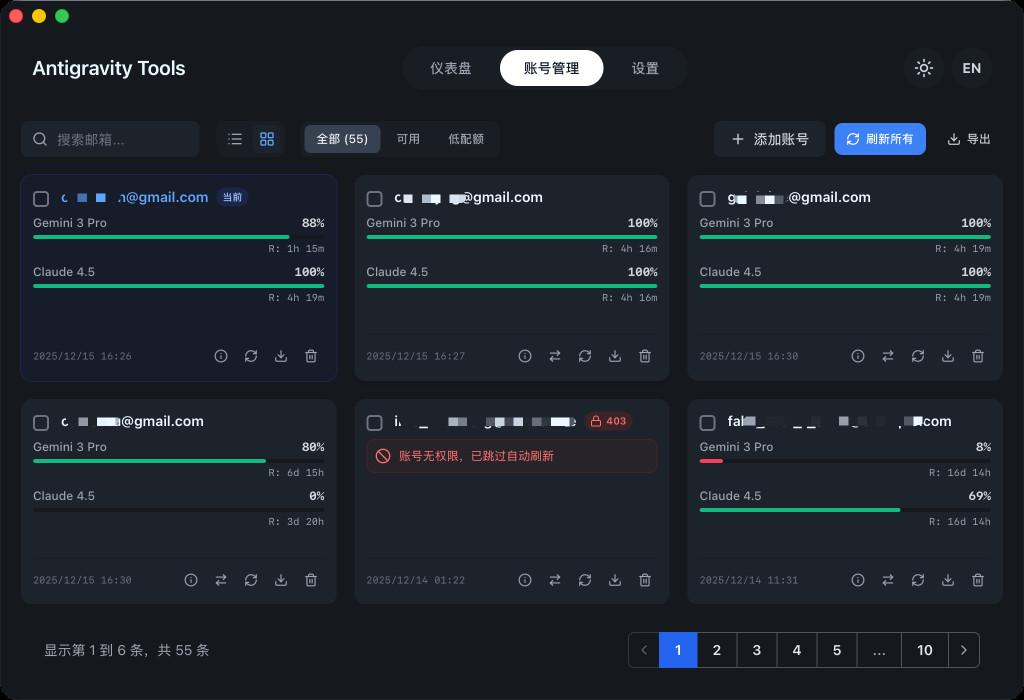Check the 403 account checkbox
Screen dimensions: 1024x700
click(374, 422)
